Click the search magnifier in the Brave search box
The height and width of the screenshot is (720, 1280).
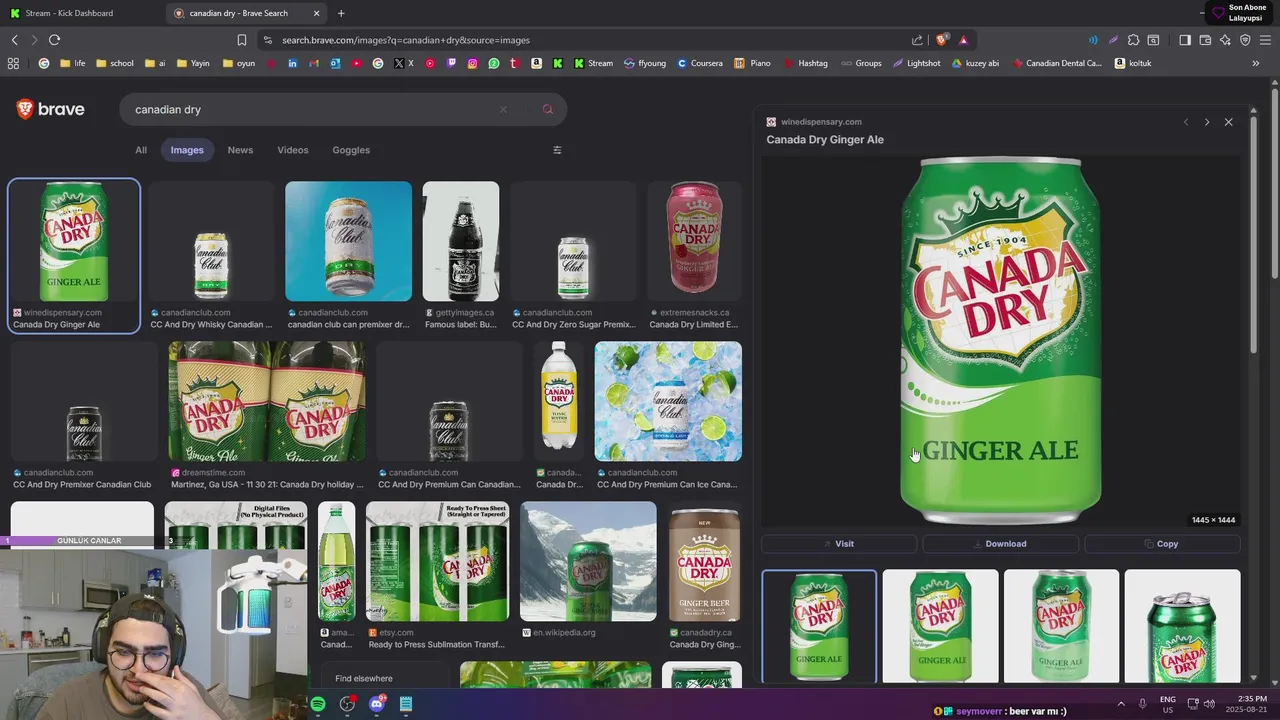click(x=547, y=109)
